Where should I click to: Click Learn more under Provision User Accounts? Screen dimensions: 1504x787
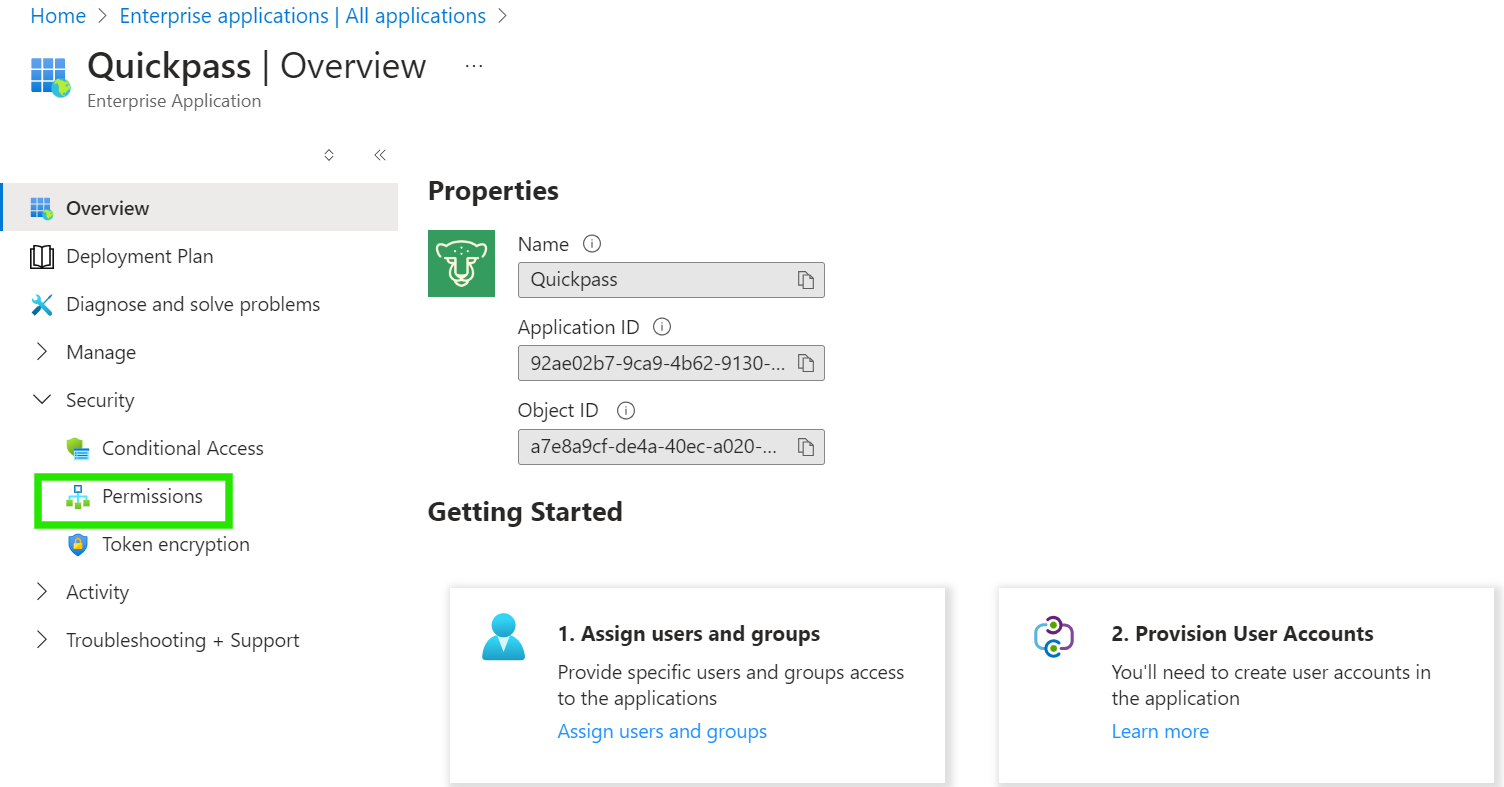(x=1160, y=731)
